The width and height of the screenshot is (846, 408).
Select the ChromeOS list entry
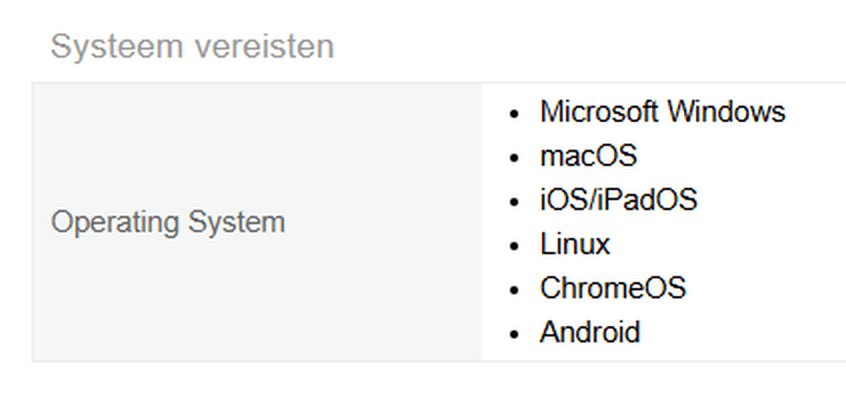[612, 288]
